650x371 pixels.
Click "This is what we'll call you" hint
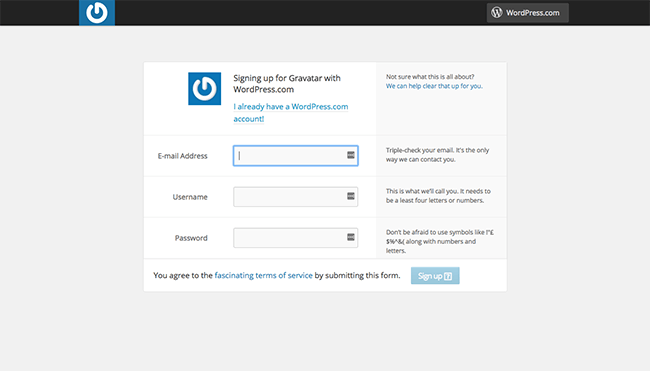(438, 196)
